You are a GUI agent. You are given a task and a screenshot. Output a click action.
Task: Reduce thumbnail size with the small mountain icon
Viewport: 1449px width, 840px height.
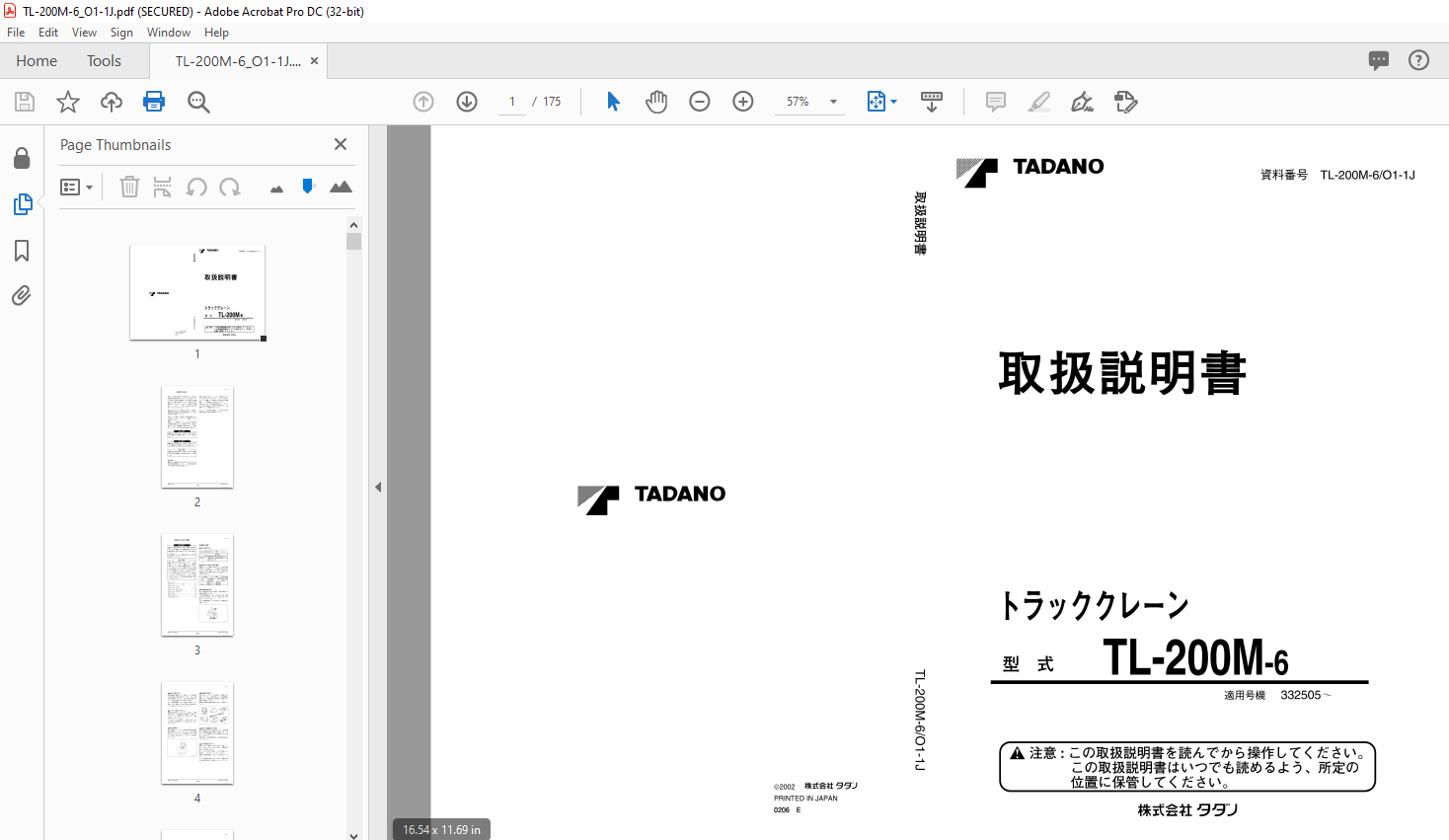pyautogui.click(x=276, y=189)
